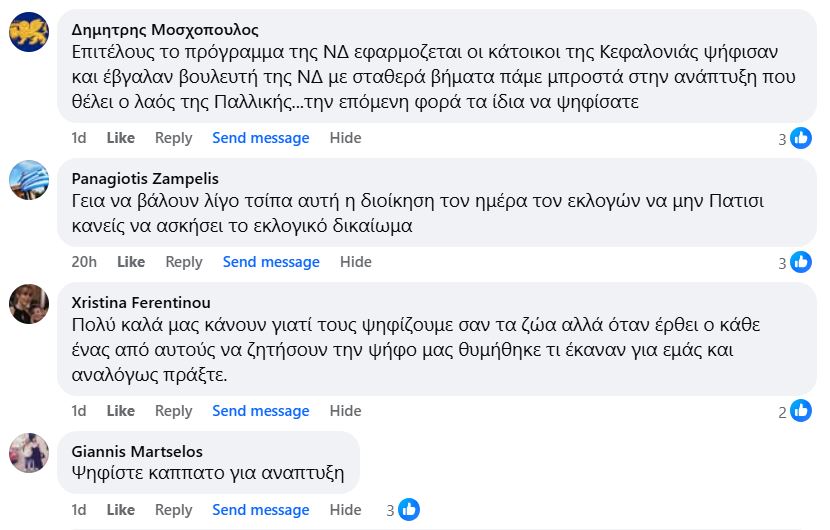Open Xristina Ferentinou profile name link

click(x=141, y=303)
